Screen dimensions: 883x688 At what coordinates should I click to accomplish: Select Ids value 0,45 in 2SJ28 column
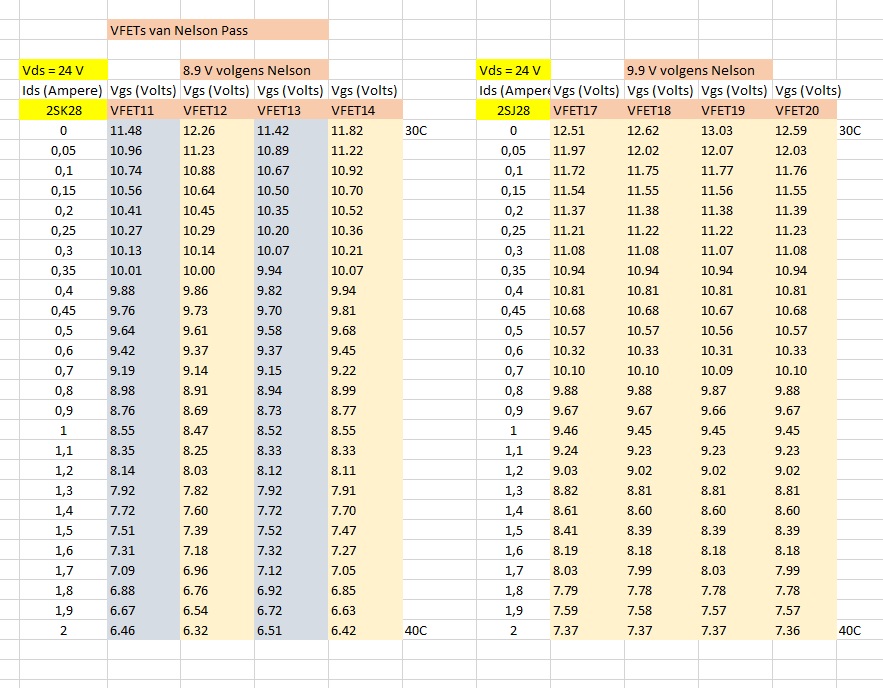pos(513,310)
